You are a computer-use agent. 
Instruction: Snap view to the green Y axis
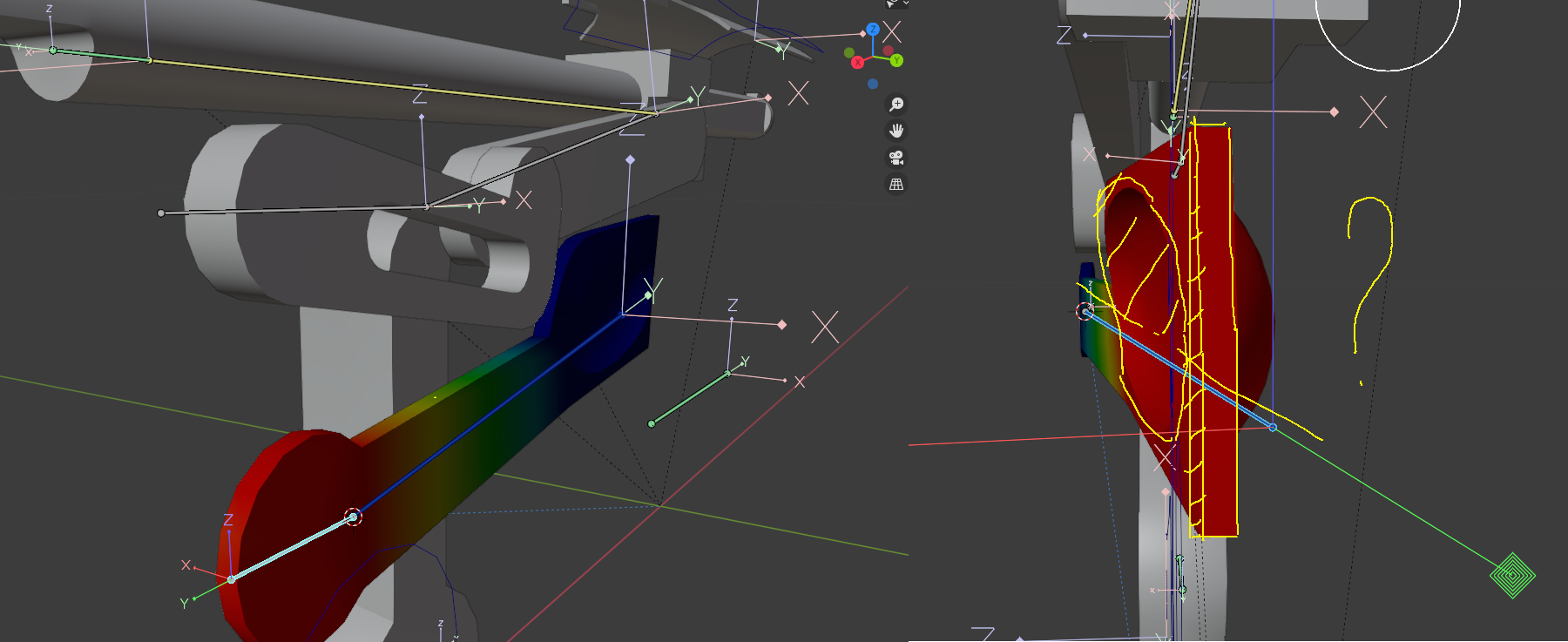[896, 61]
